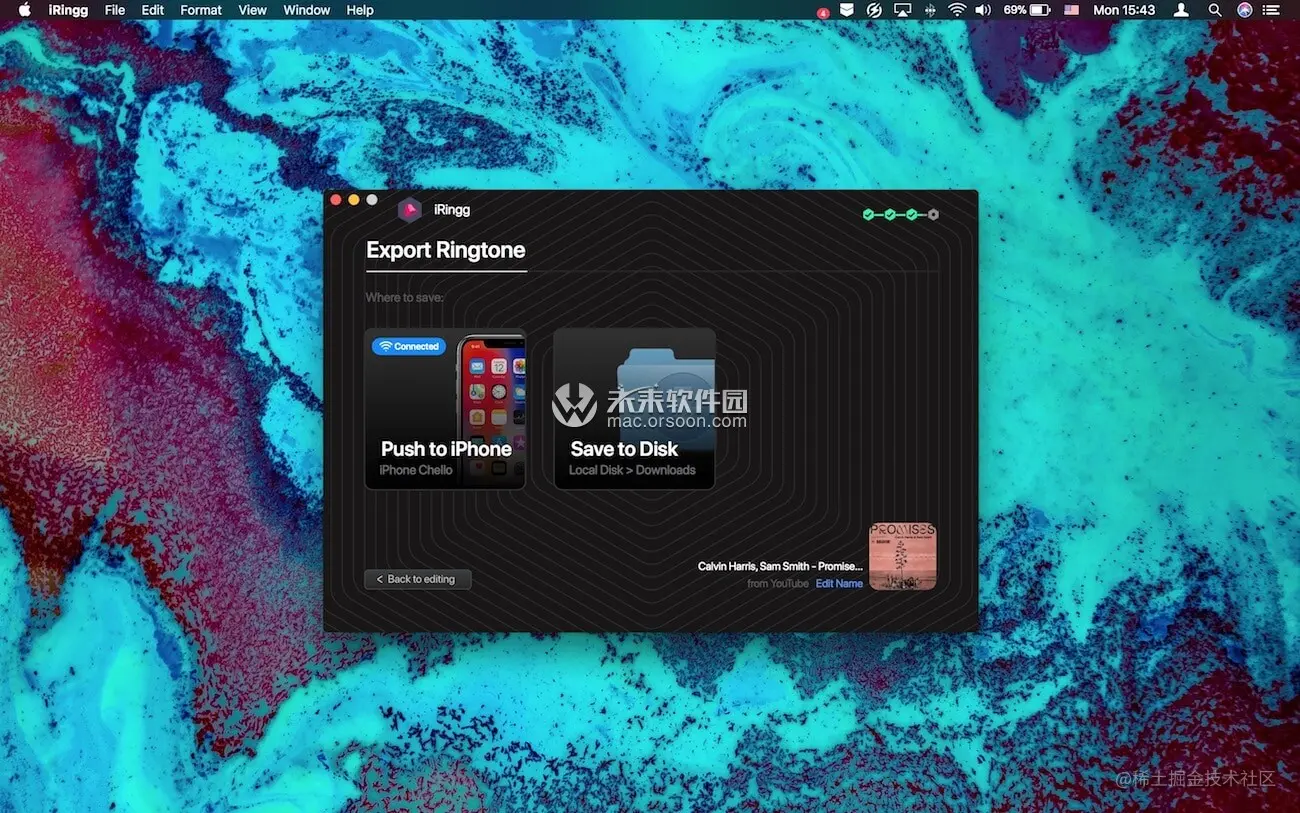Viewport: 1300px width, 813px height.
Task: Click the grey gear step in progress indicator
Action: click(933, 214)
